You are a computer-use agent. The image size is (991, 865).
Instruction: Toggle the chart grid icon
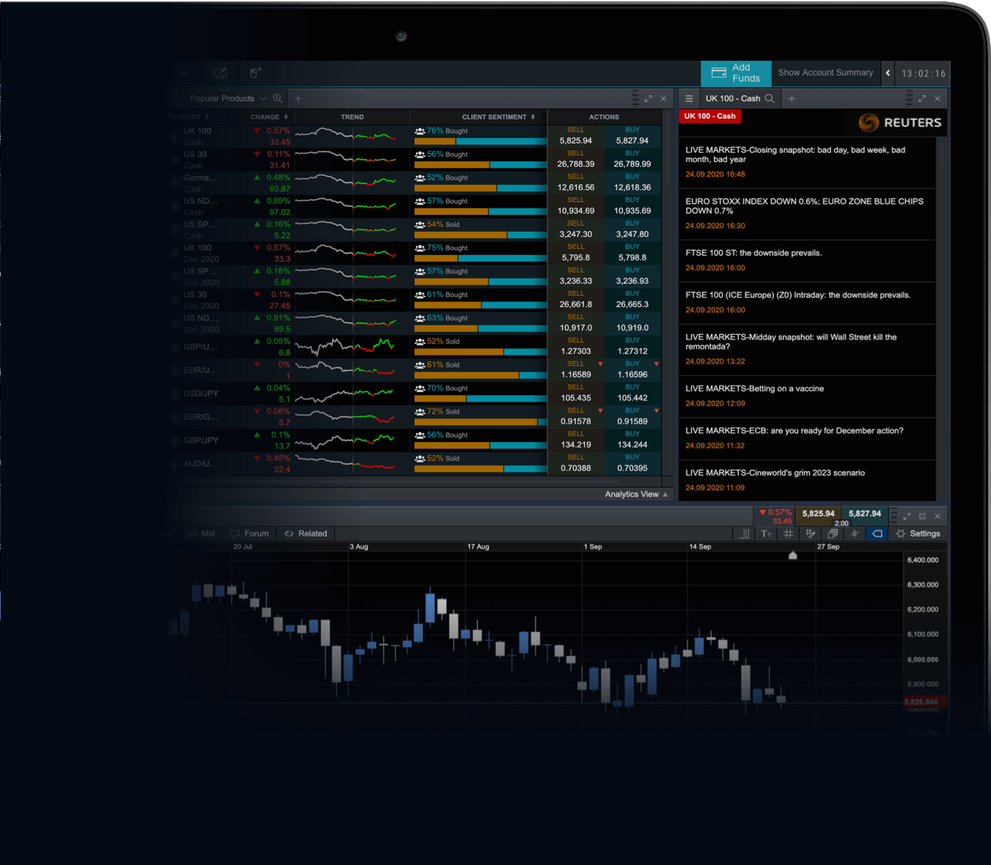[x=788, y=534]
